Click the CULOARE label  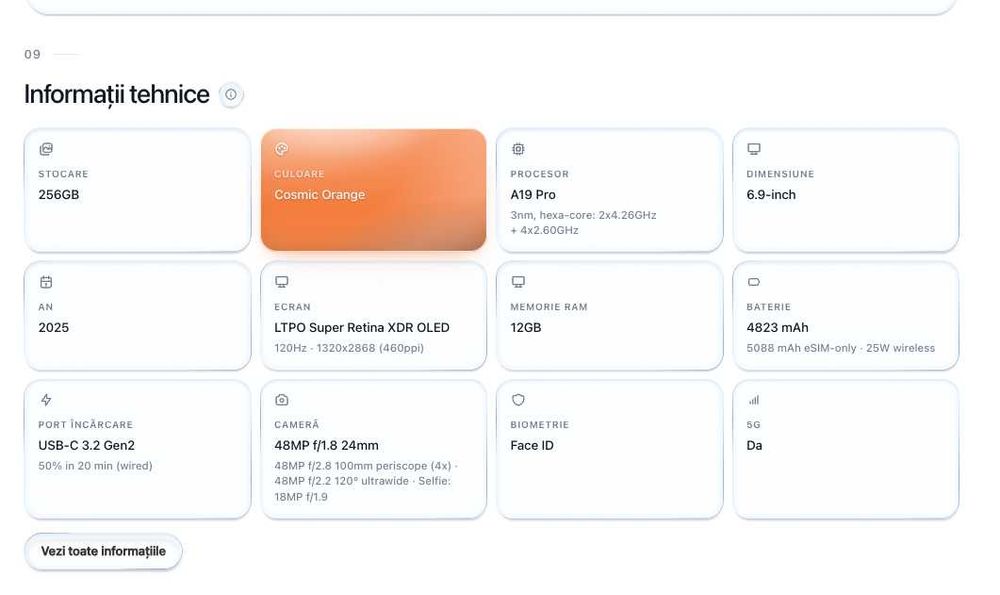pyautogui.click(x=299, y=174)
